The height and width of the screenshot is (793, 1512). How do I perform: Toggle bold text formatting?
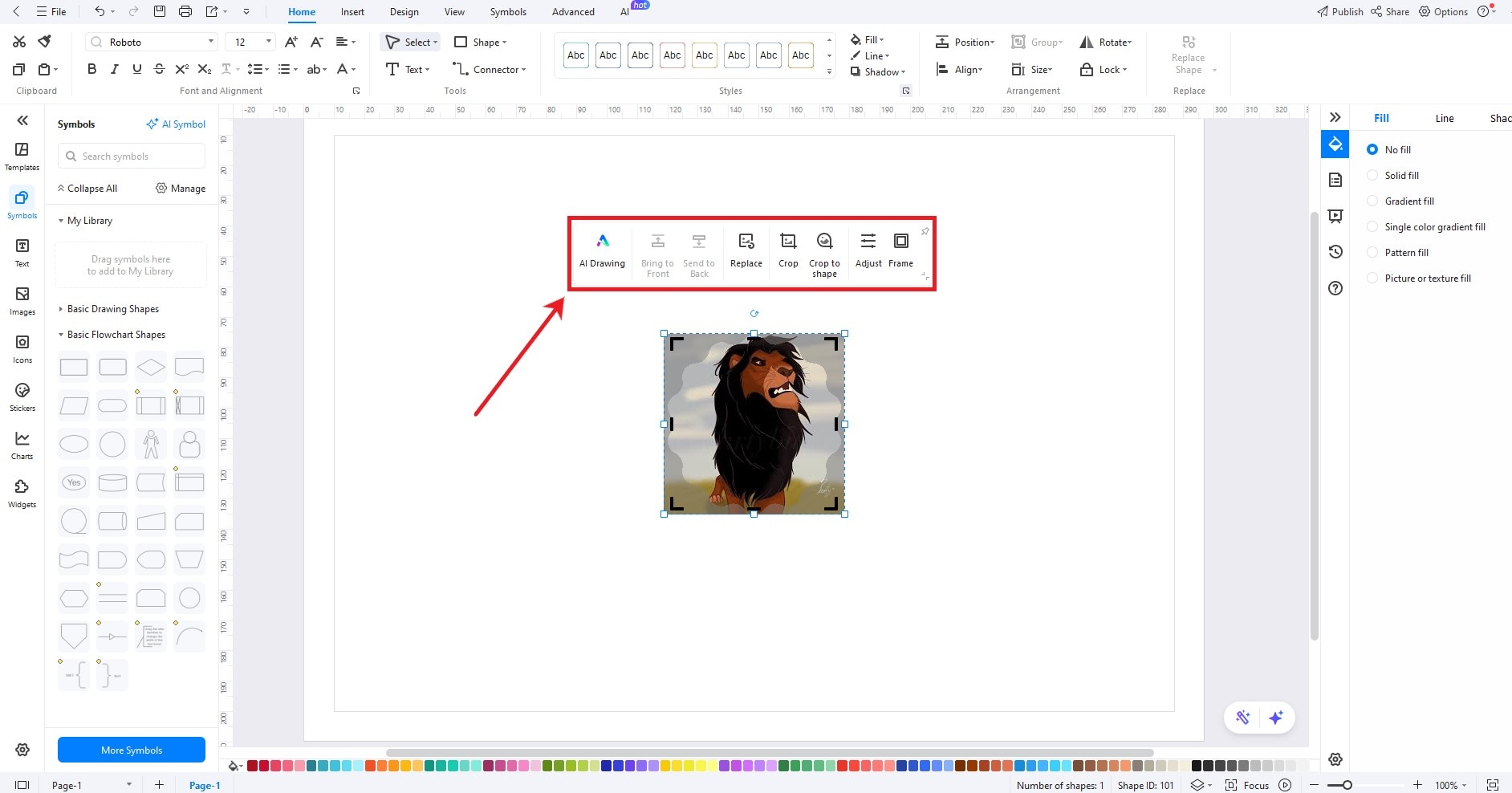tap(91, 69)
